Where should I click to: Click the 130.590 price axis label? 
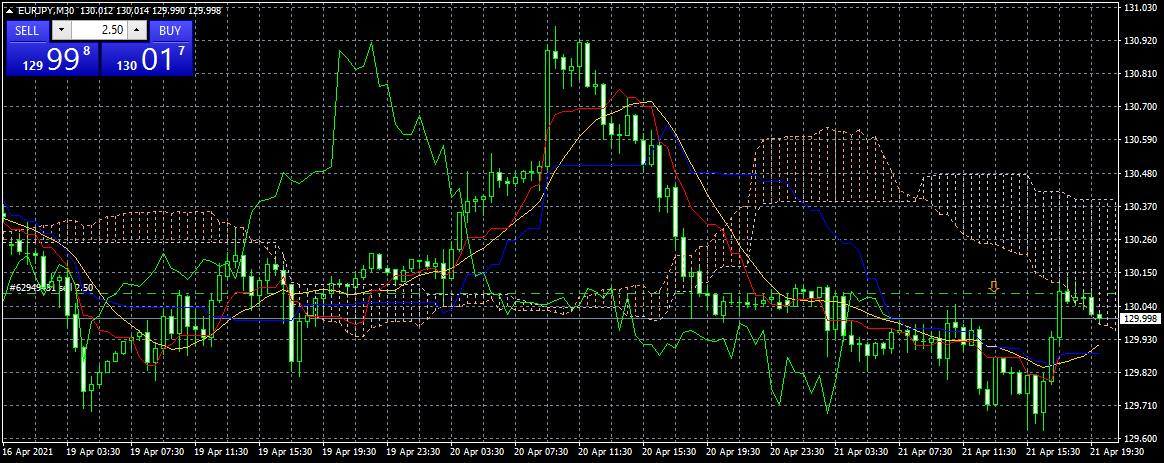pyautogui.click(x=1138, y=140)
